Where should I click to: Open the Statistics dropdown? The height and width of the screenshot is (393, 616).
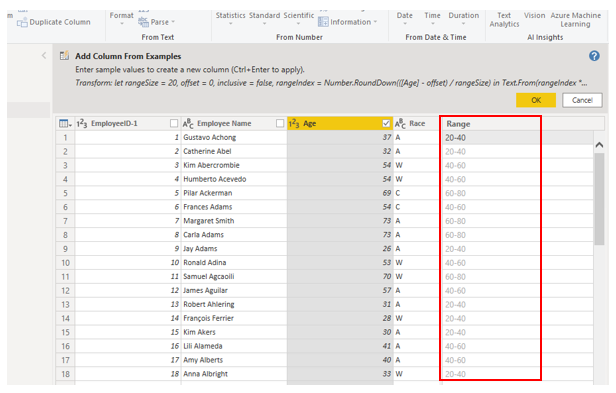(x=230, y=18)
